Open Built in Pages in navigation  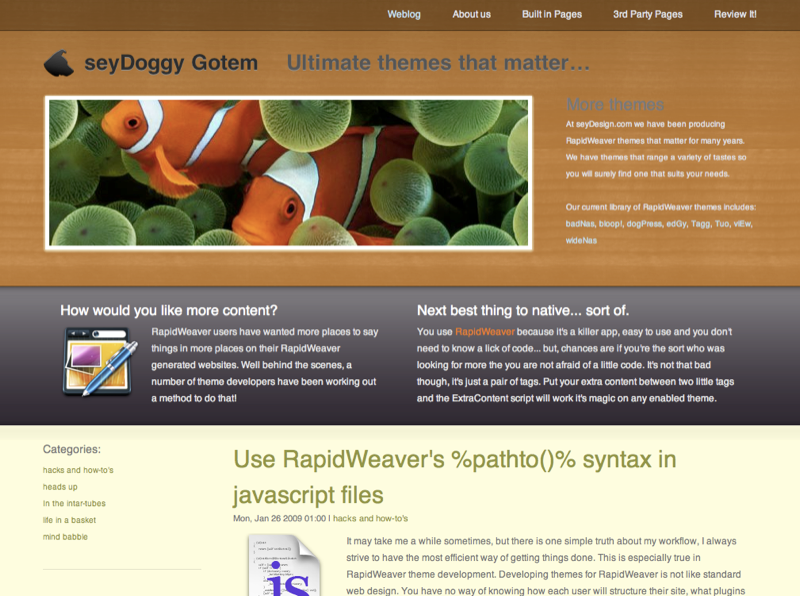551,14
